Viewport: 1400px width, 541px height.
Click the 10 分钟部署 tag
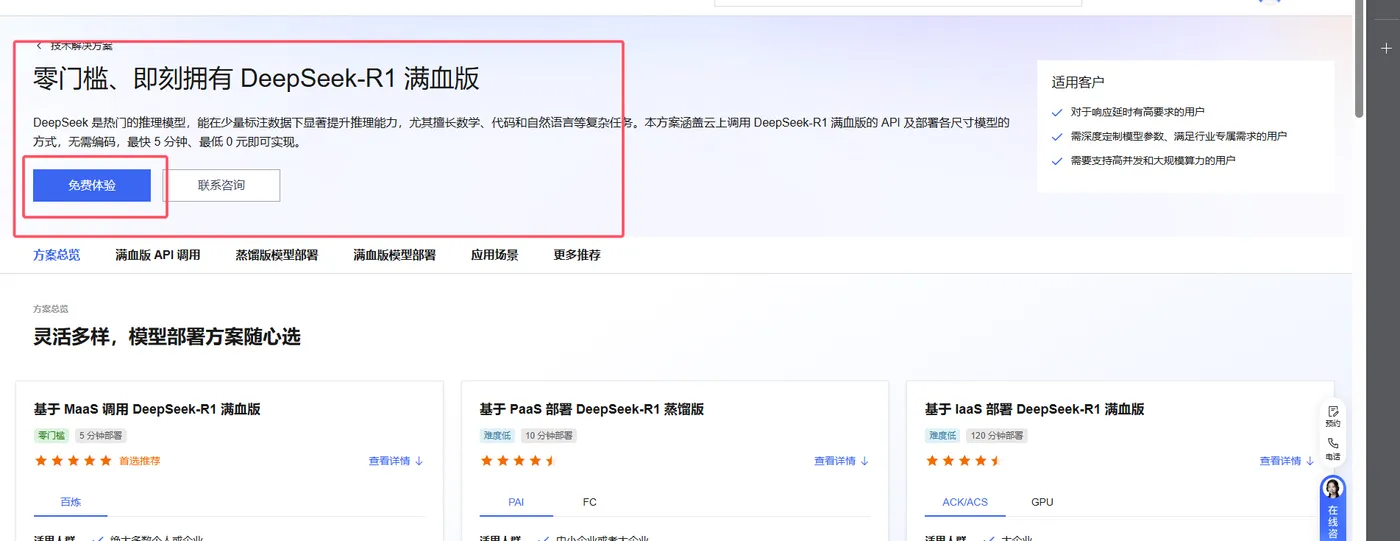point(549,436)
